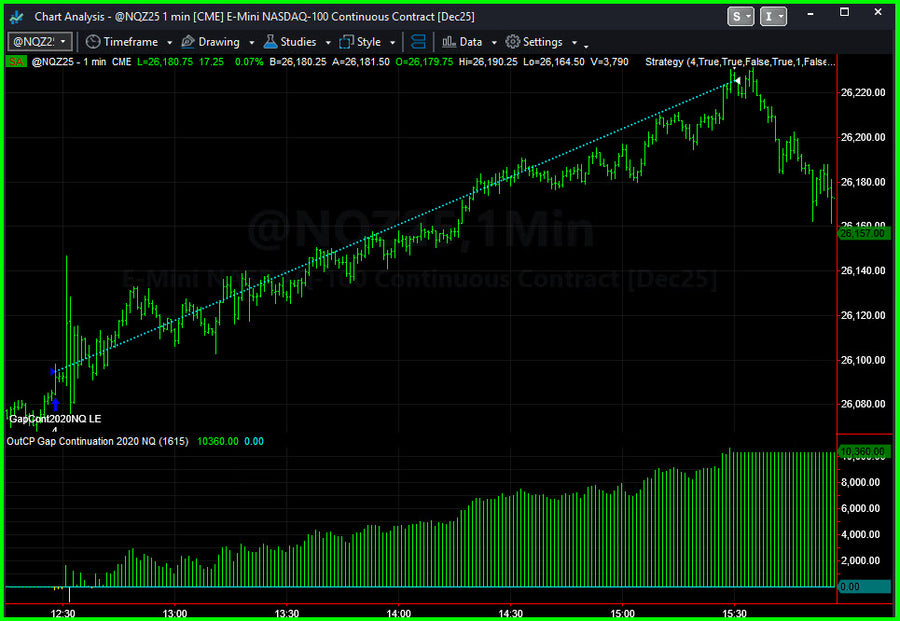Click the Strategy parameters label
Screen dimensions: 900x621
[738, 62]
